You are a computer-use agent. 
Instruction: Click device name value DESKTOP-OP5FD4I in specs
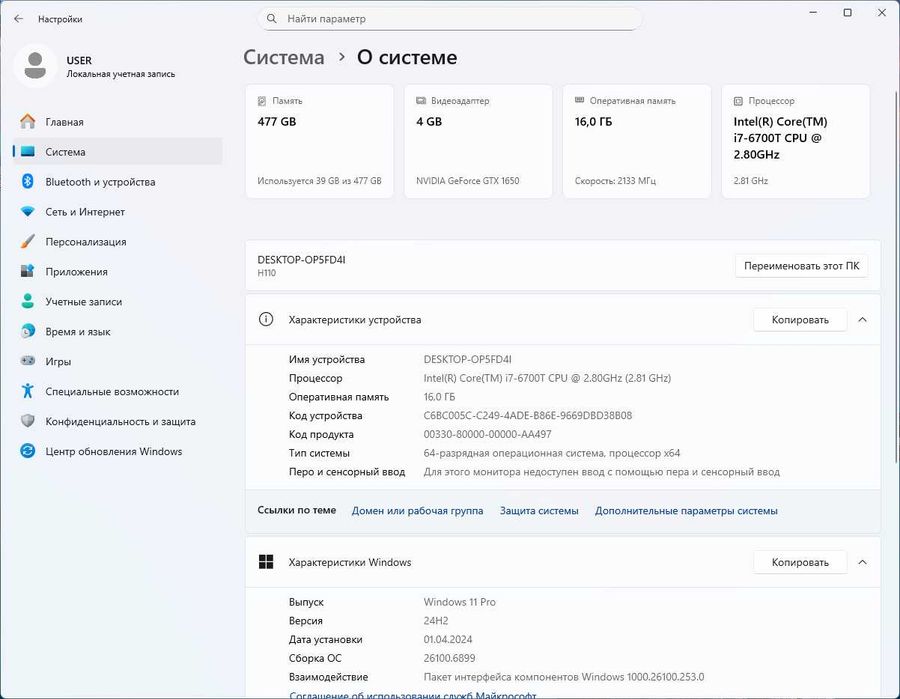point(467,359)
